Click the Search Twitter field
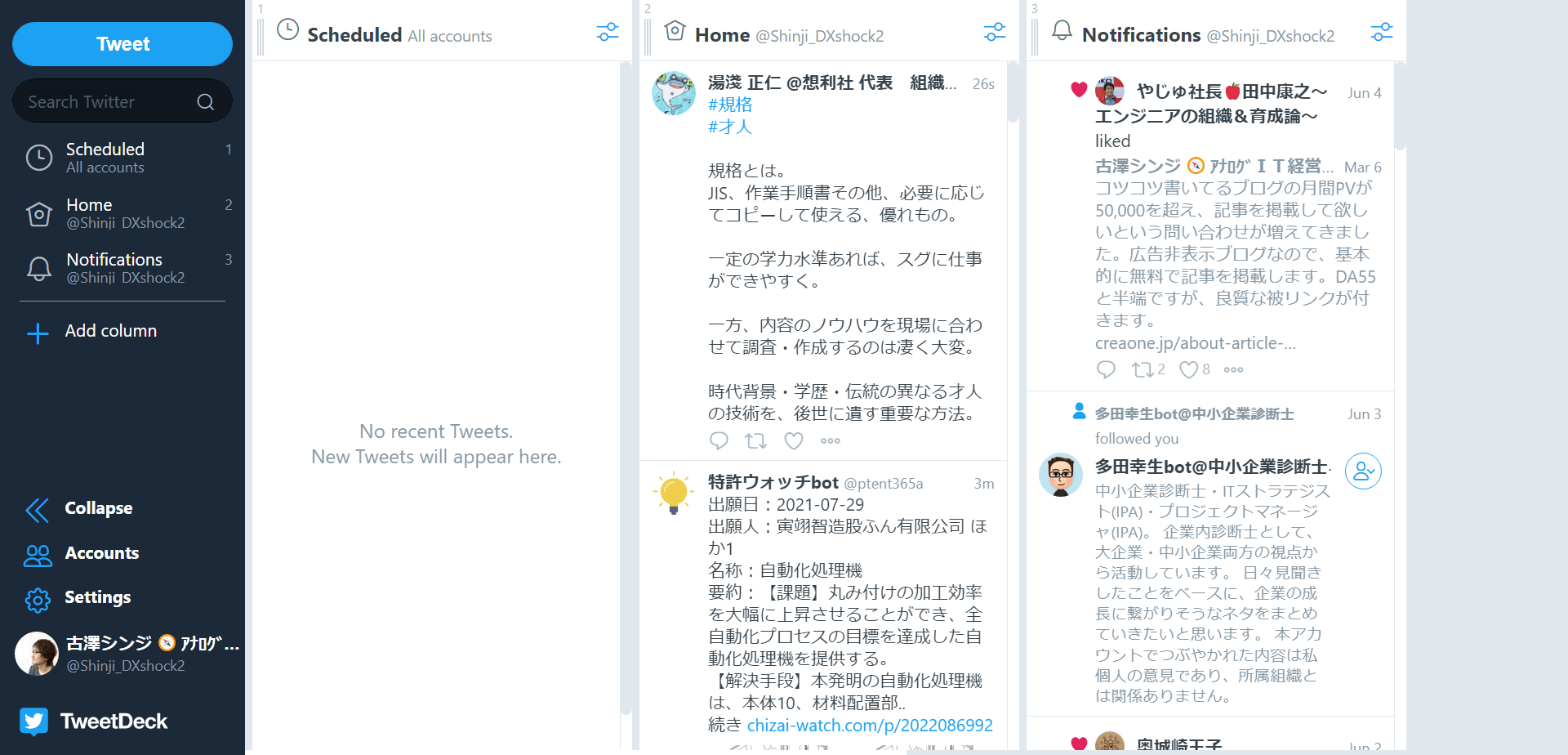This screenshot has height=755, width=1568. point(122,101)
